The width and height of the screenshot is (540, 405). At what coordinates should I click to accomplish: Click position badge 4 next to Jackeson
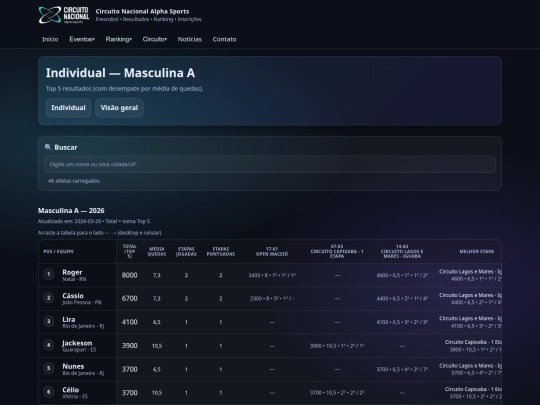pyautogui.click(x=49, y=345)
